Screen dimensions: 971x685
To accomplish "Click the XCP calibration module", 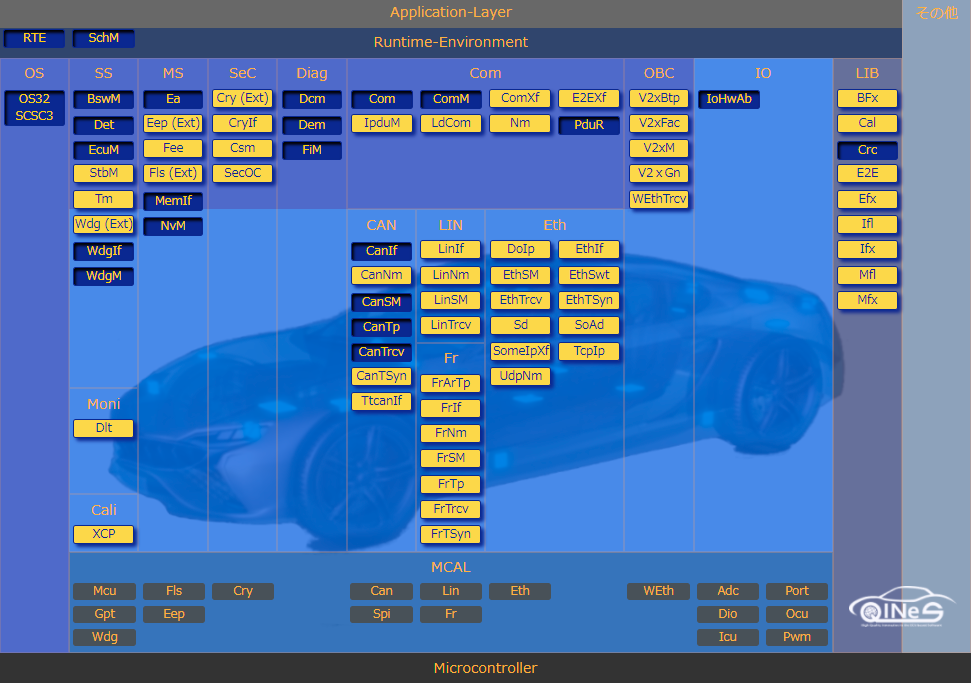I will click(104, 534).
